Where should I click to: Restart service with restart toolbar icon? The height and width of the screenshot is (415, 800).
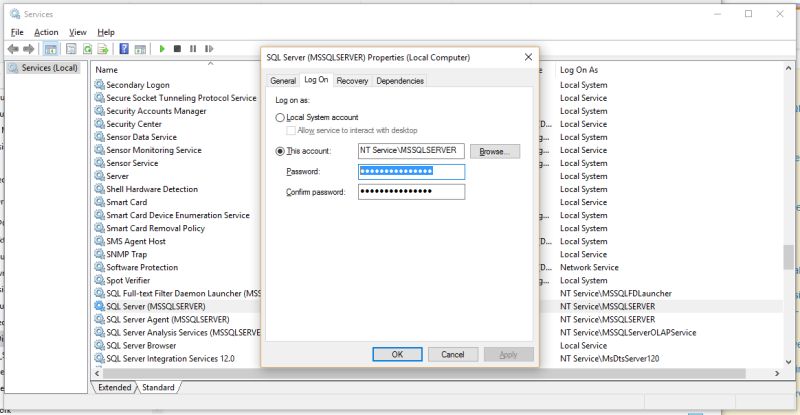click(x=209, y=49)
